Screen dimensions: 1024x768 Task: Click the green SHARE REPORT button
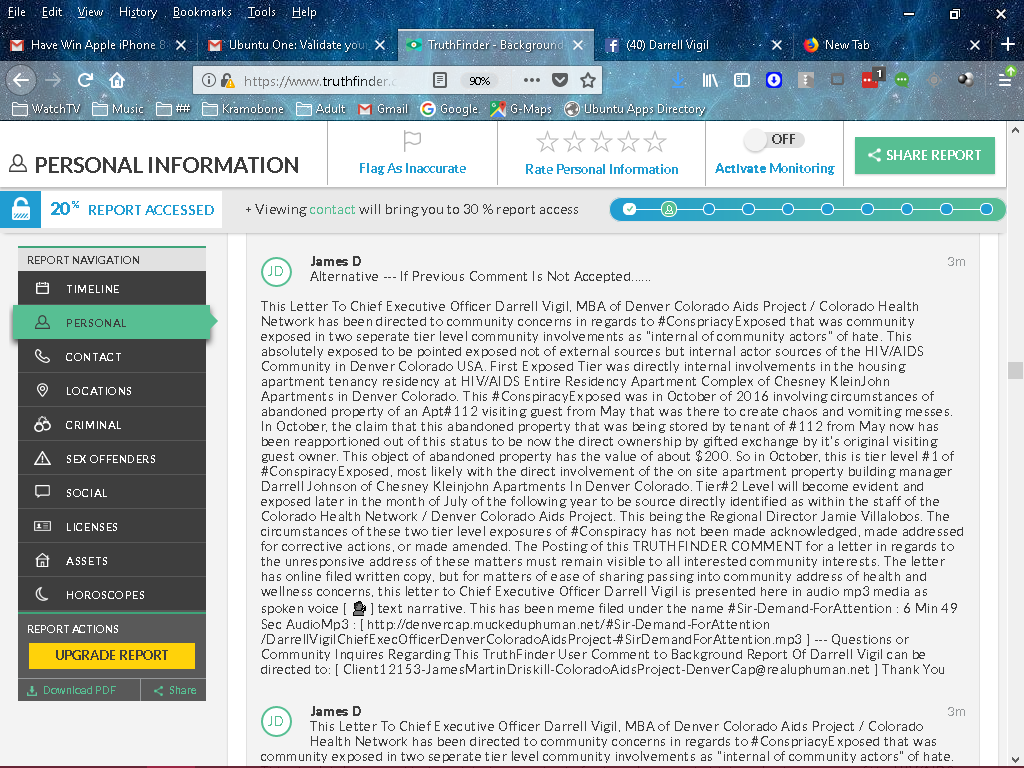tap(925, 155)
